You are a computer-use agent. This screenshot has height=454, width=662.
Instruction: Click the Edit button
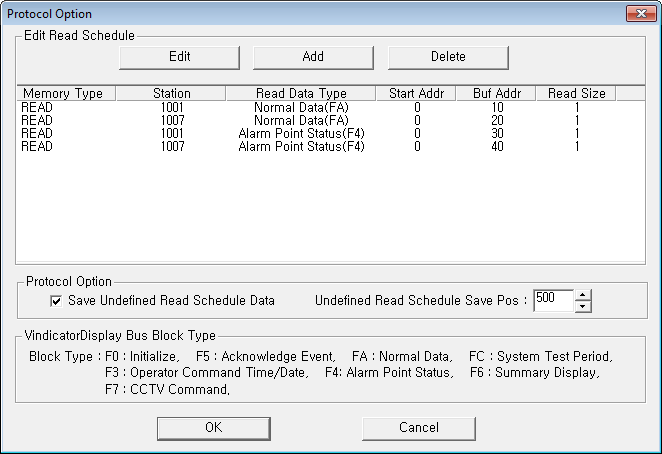pyautogui.click(x=179, y=57)
